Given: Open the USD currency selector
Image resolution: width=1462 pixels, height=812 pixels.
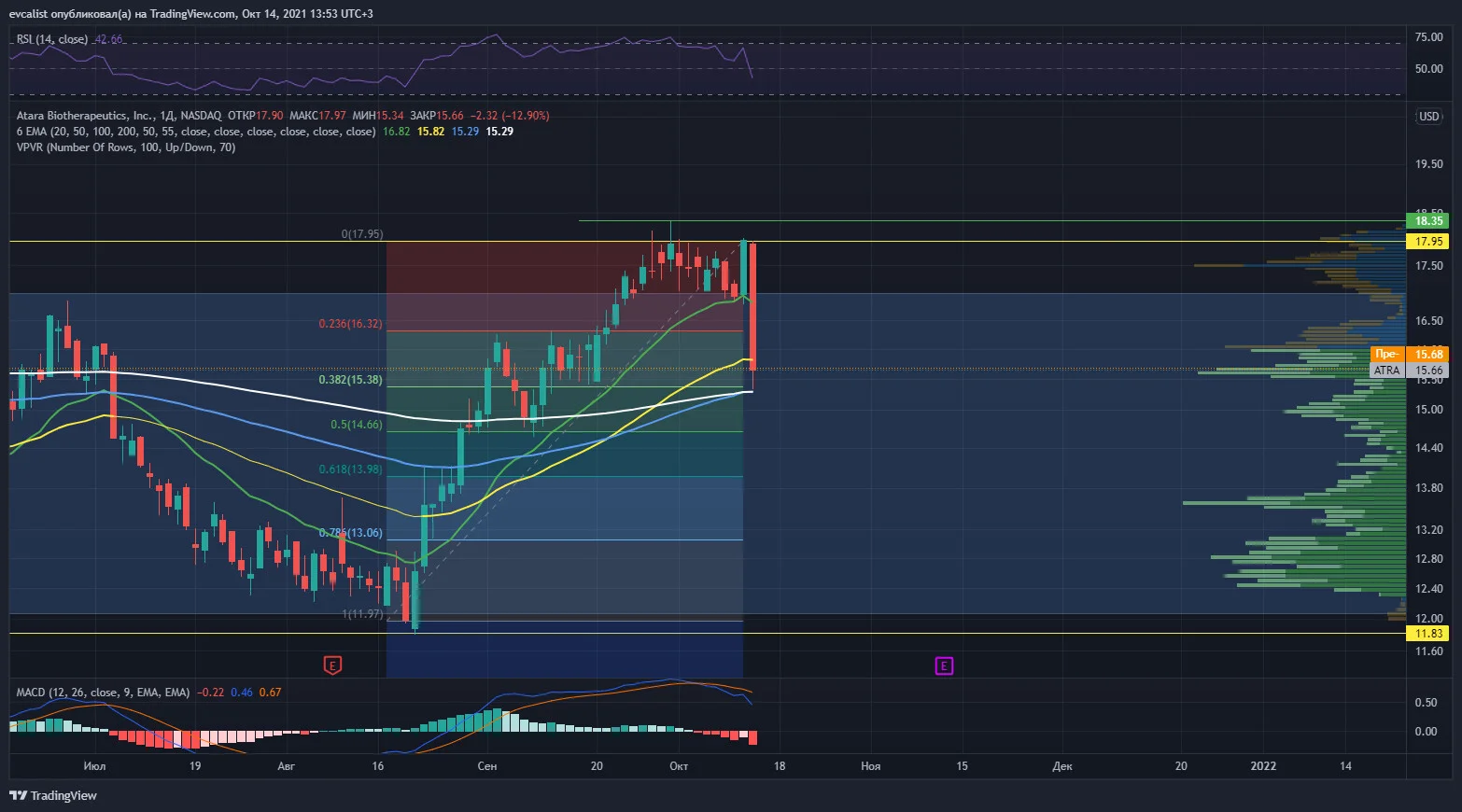Looking at the screenshot, I should coord(1428,117).
